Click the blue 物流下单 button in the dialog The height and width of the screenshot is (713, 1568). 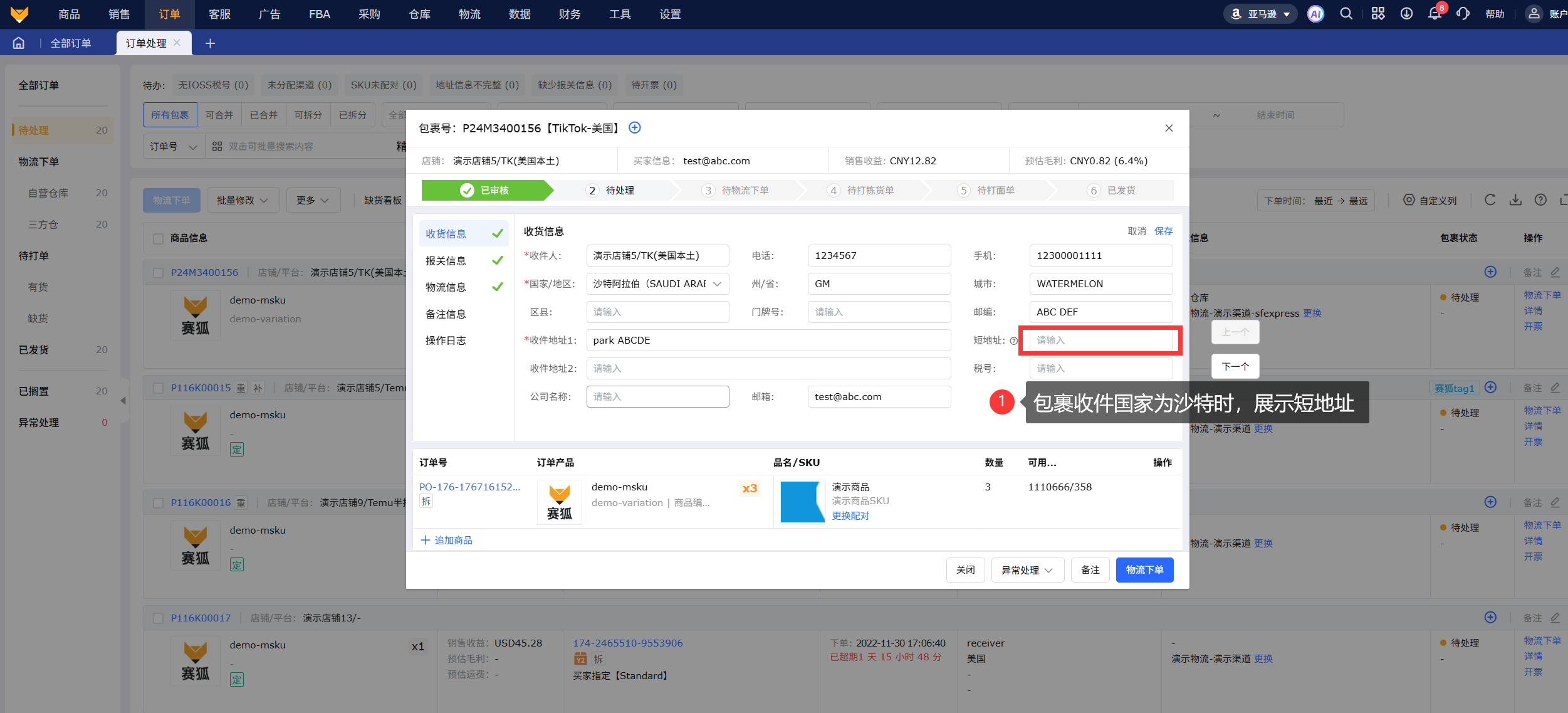(1144, 570)
